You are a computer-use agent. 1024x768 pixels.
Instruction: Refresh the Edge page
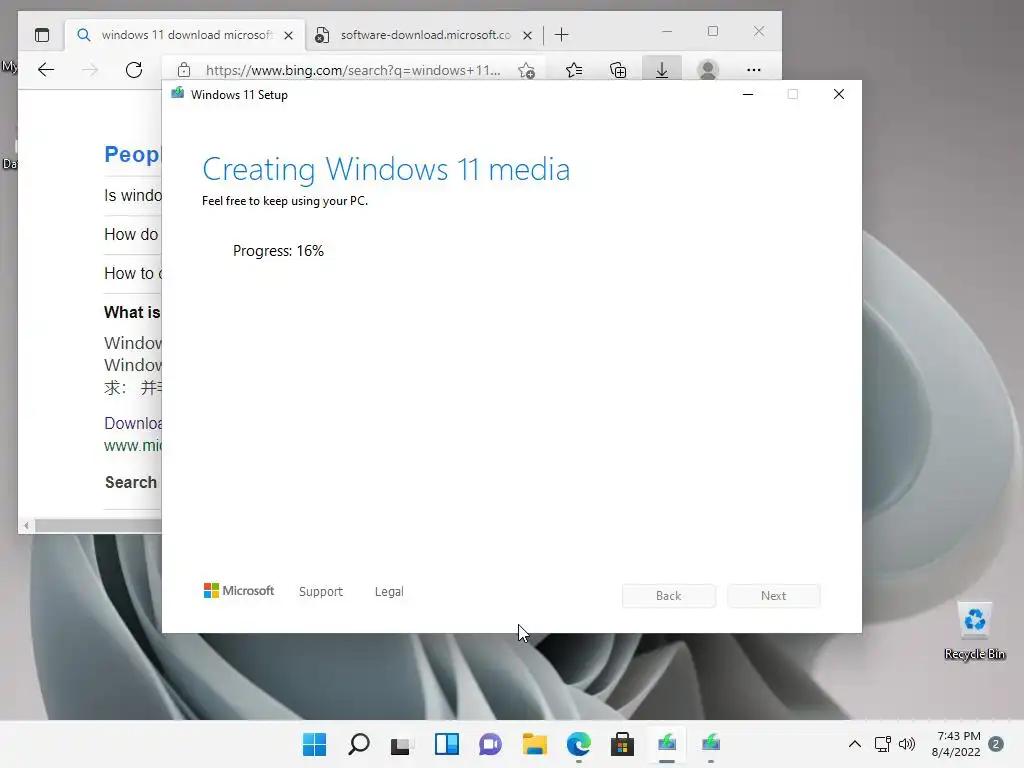(x=134, y=70)
